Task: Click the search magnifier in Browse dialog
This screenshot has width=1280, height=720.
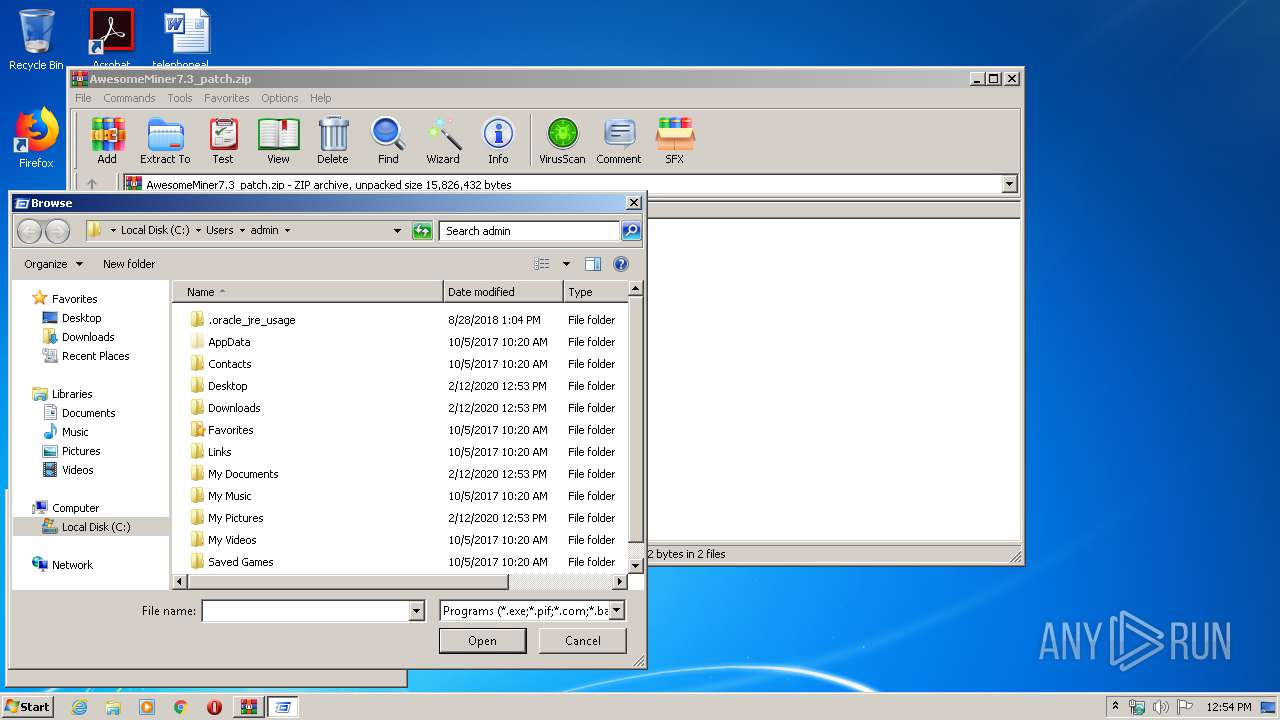Action: tap(631, 230)
